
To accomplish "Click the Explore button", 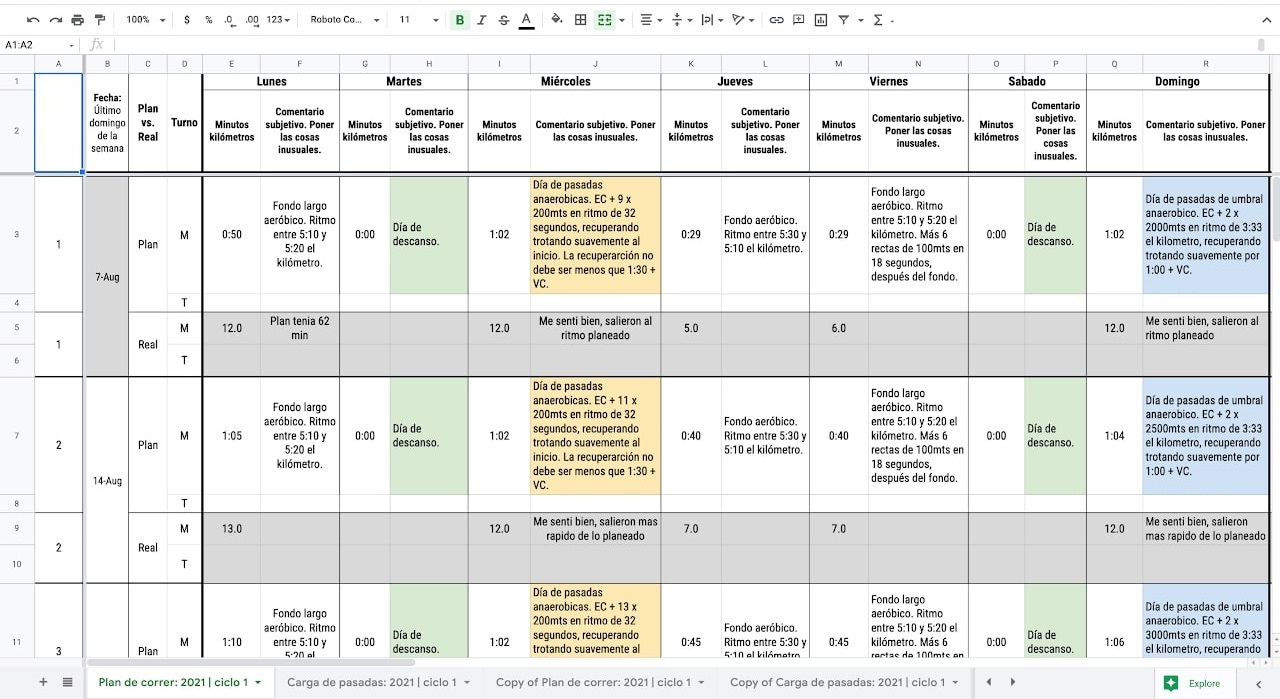I will (x=1193, y=683).
